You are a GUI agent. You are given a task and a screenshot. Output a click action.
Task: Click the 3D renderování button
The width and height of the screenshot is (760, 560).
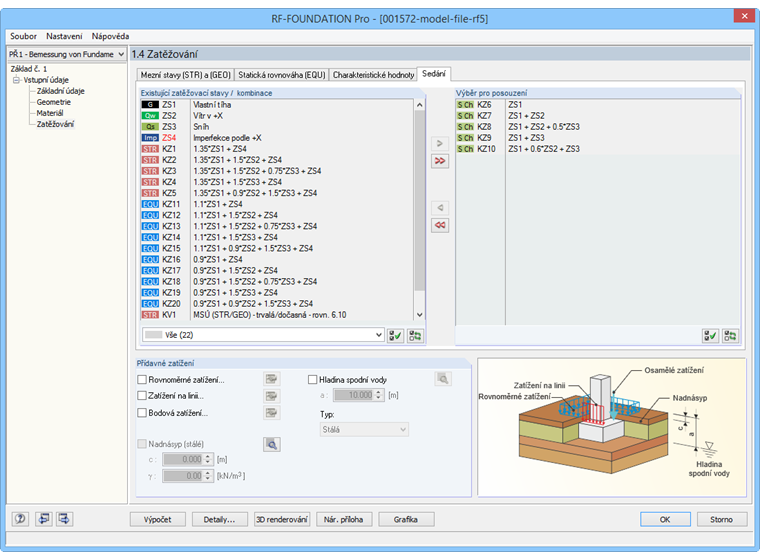pos(282,519)
